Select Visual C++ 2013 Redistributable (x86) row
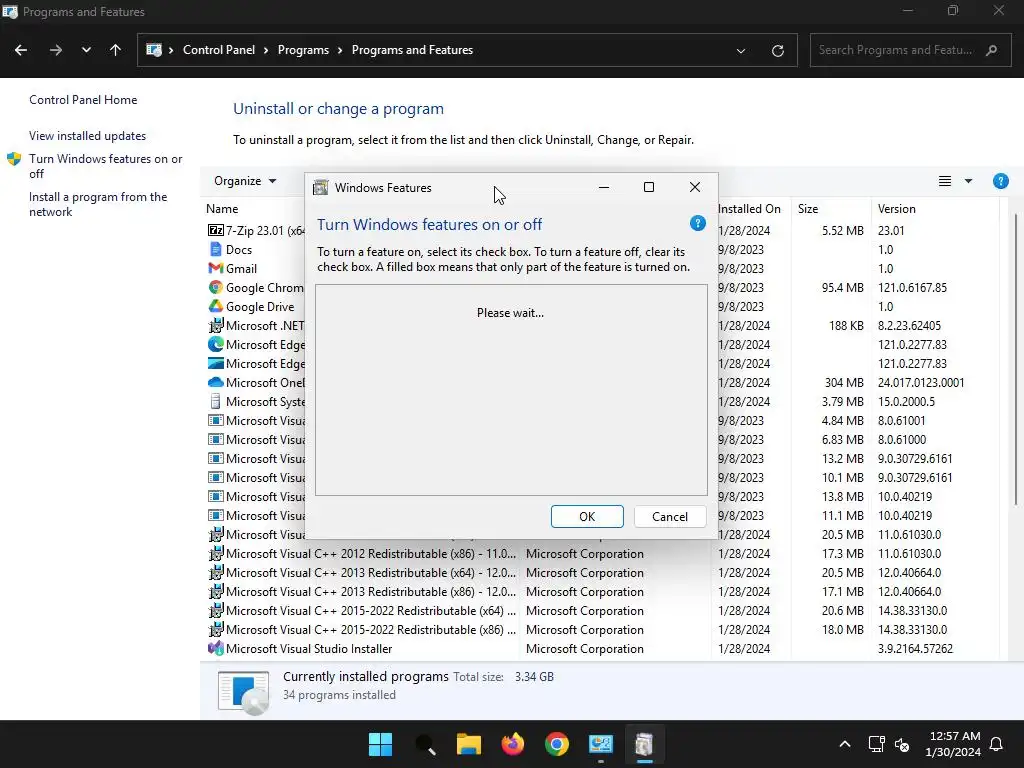Viewport: 1024px width, 768px height. [x=602, y=592]
